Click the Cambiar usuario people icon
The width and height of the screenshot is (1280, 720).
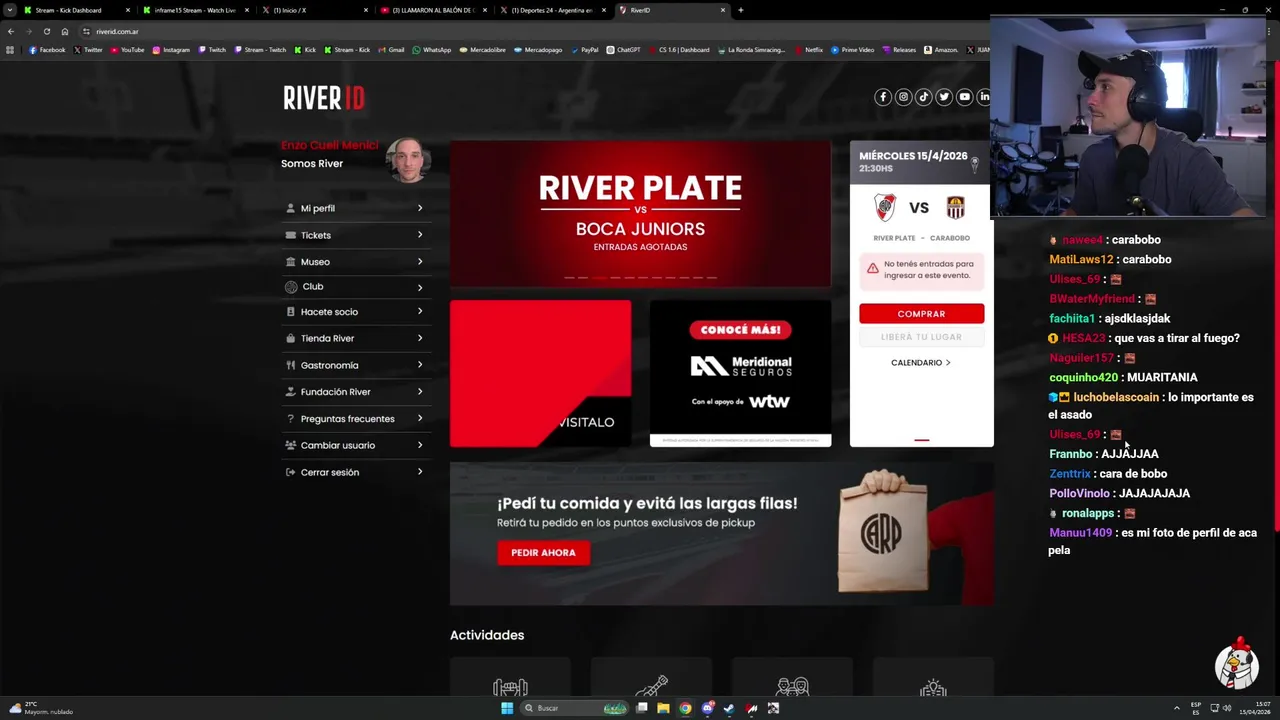coord(291,445)
